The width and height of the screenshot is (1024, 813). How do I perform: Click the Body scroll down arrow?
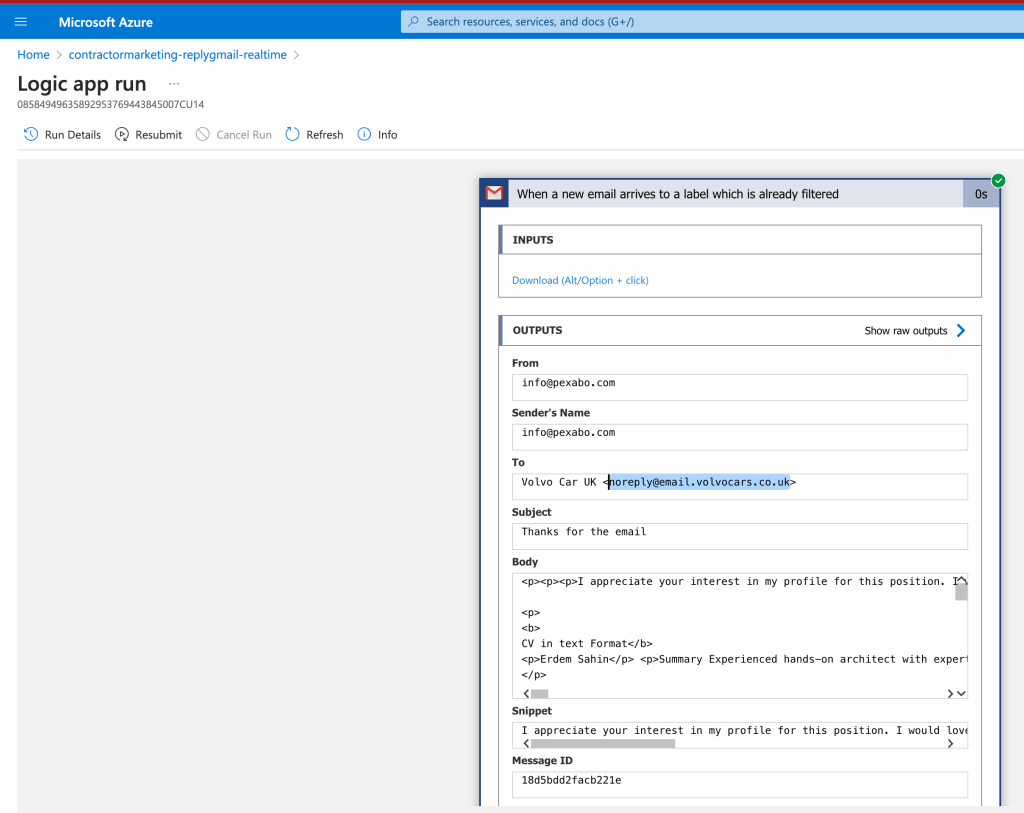coord(961,693)
